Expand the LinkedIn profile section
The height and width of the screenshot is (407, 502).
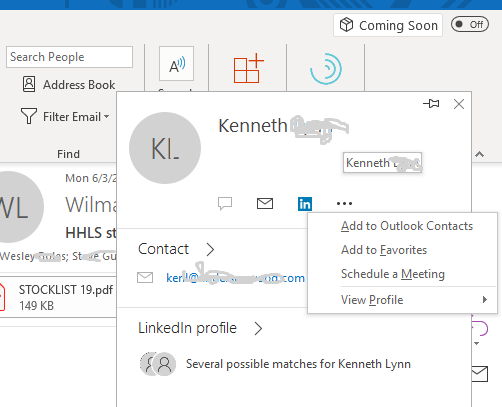click(x=258, y=328)
